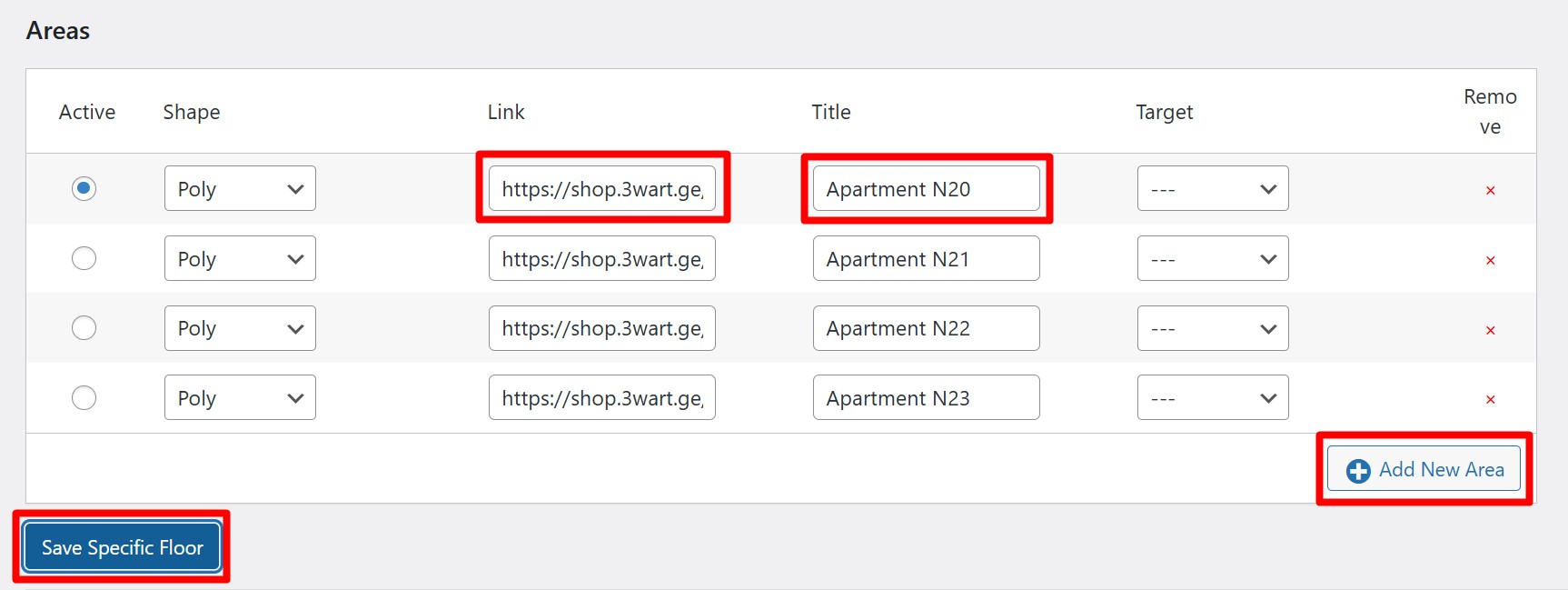Open the Shape dropdown for Apartment N20
Image resolution: width=1568 pixels, height=590 pixels.
point(240,189)
